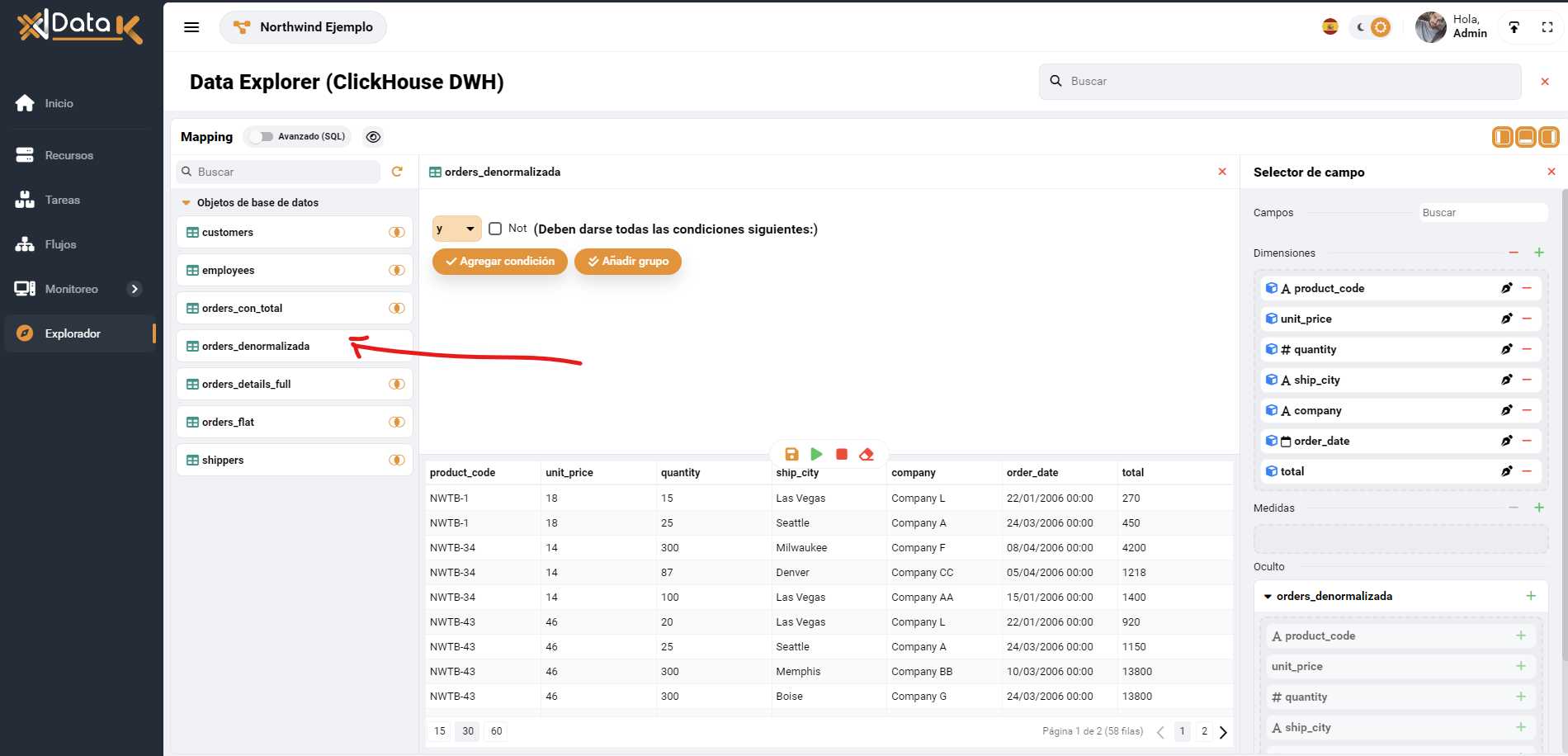Open the 'y' logical operator dropdown

(456, 229)
